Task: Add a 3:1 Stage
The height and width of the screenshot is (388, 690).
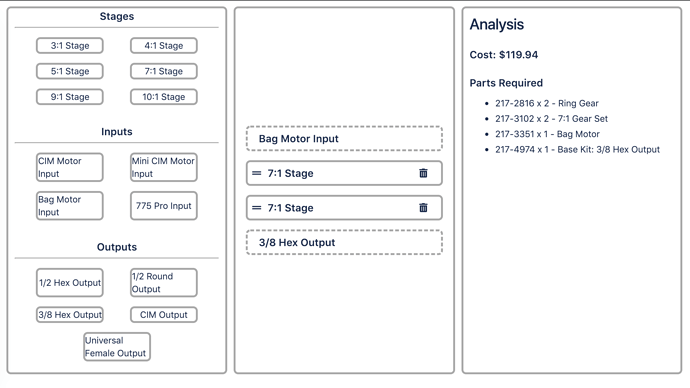Action: (70, 46)
